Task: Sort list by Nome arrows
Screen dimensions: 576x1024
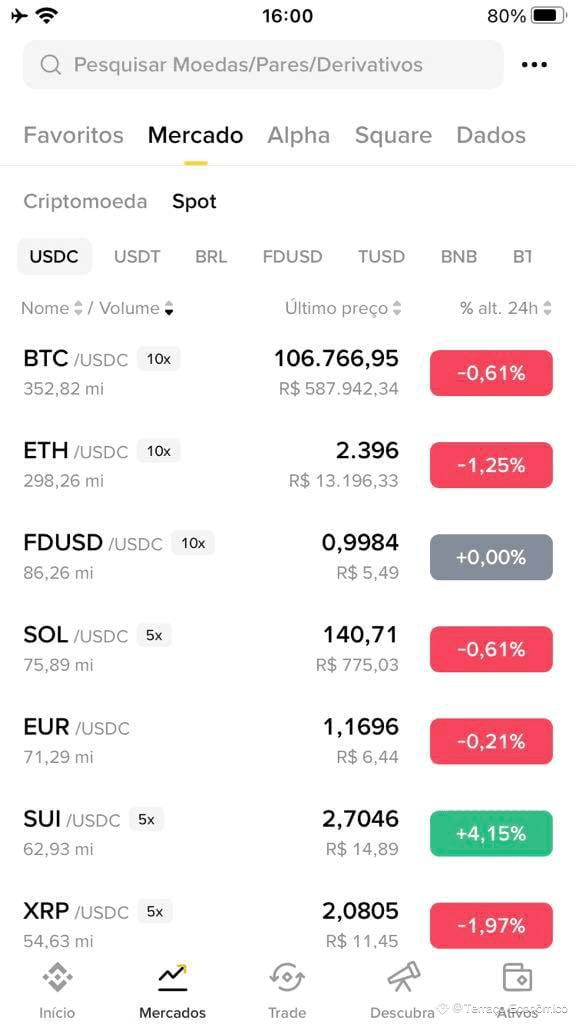Action: point(78,308)
